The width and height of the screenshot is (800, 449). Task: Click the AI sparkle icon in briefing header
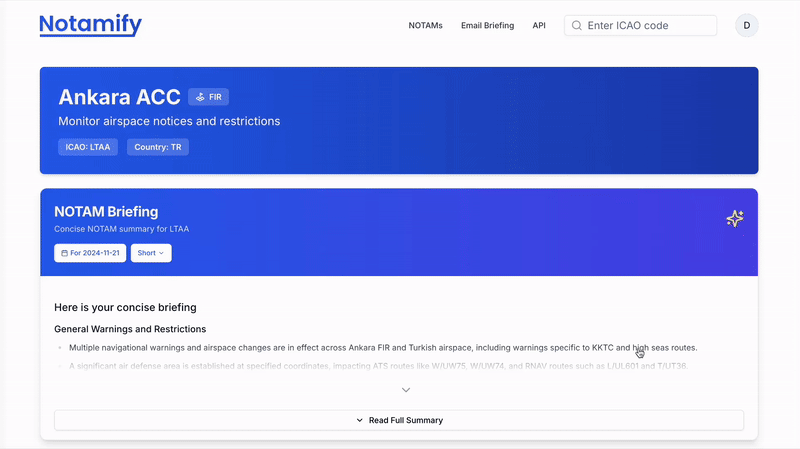(735, 218)
